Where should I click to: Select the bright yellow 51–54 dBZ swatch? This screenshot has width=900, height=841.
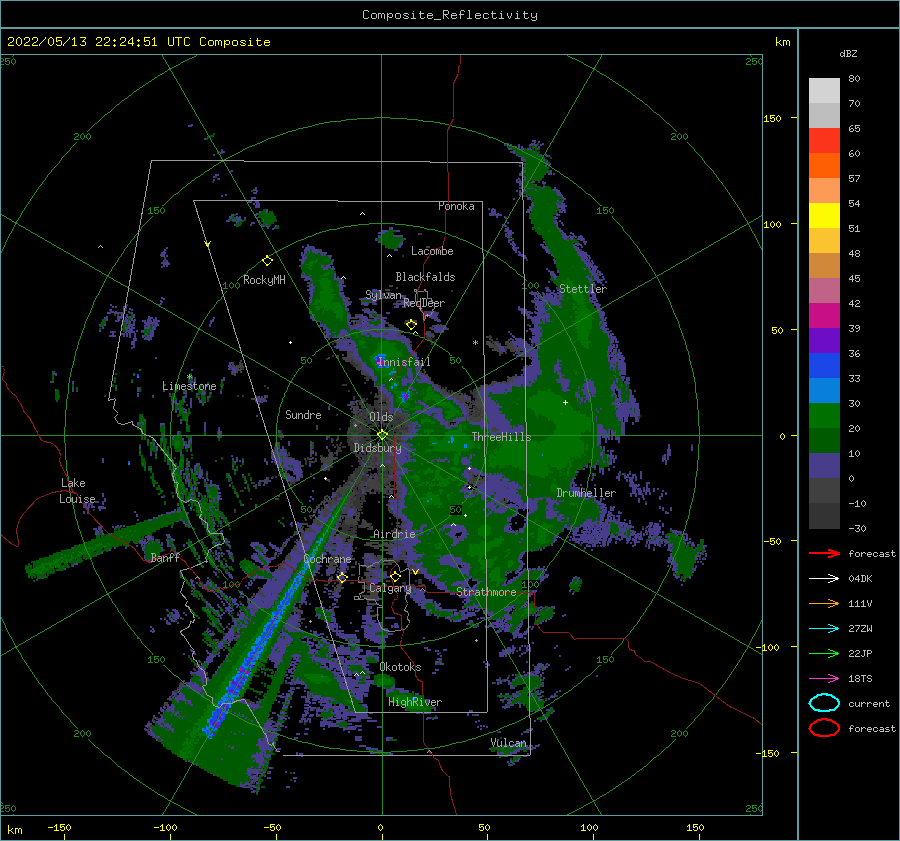pos(824,215)
